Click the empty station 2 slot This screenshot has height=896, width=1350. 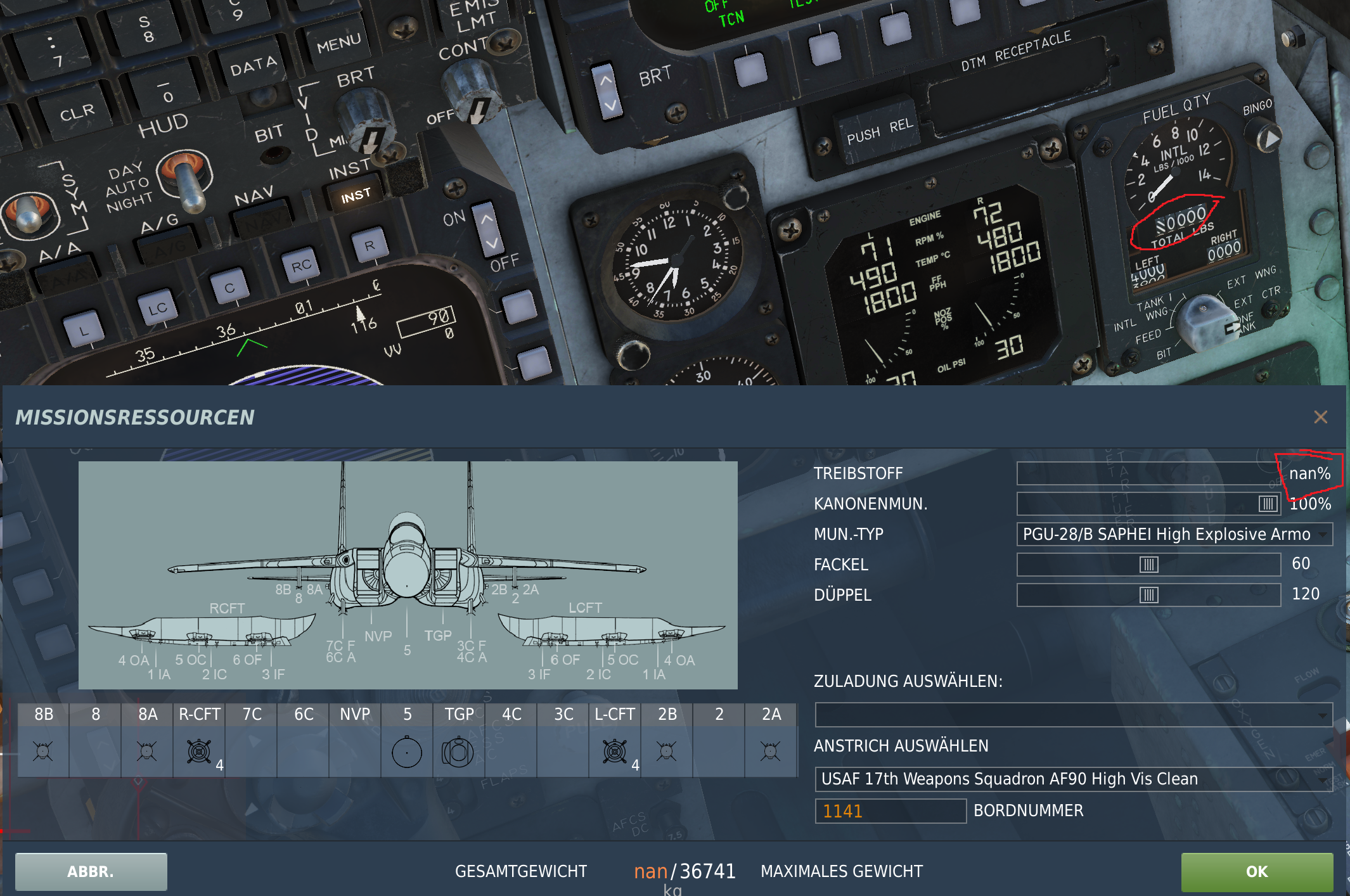click(x=719, y=752)
